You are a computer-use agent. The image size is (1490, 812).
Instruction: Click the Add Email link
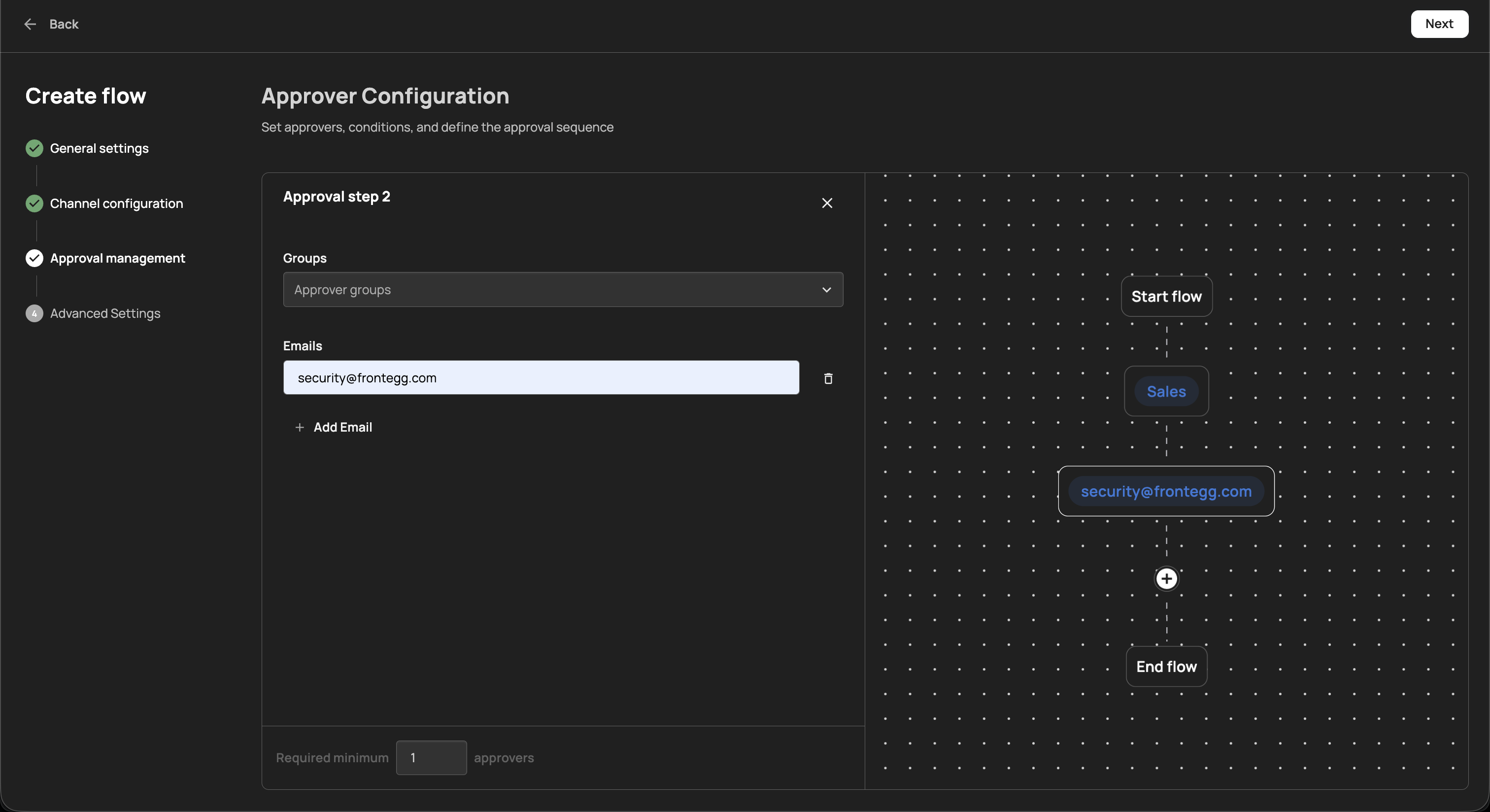click(342, 427)
